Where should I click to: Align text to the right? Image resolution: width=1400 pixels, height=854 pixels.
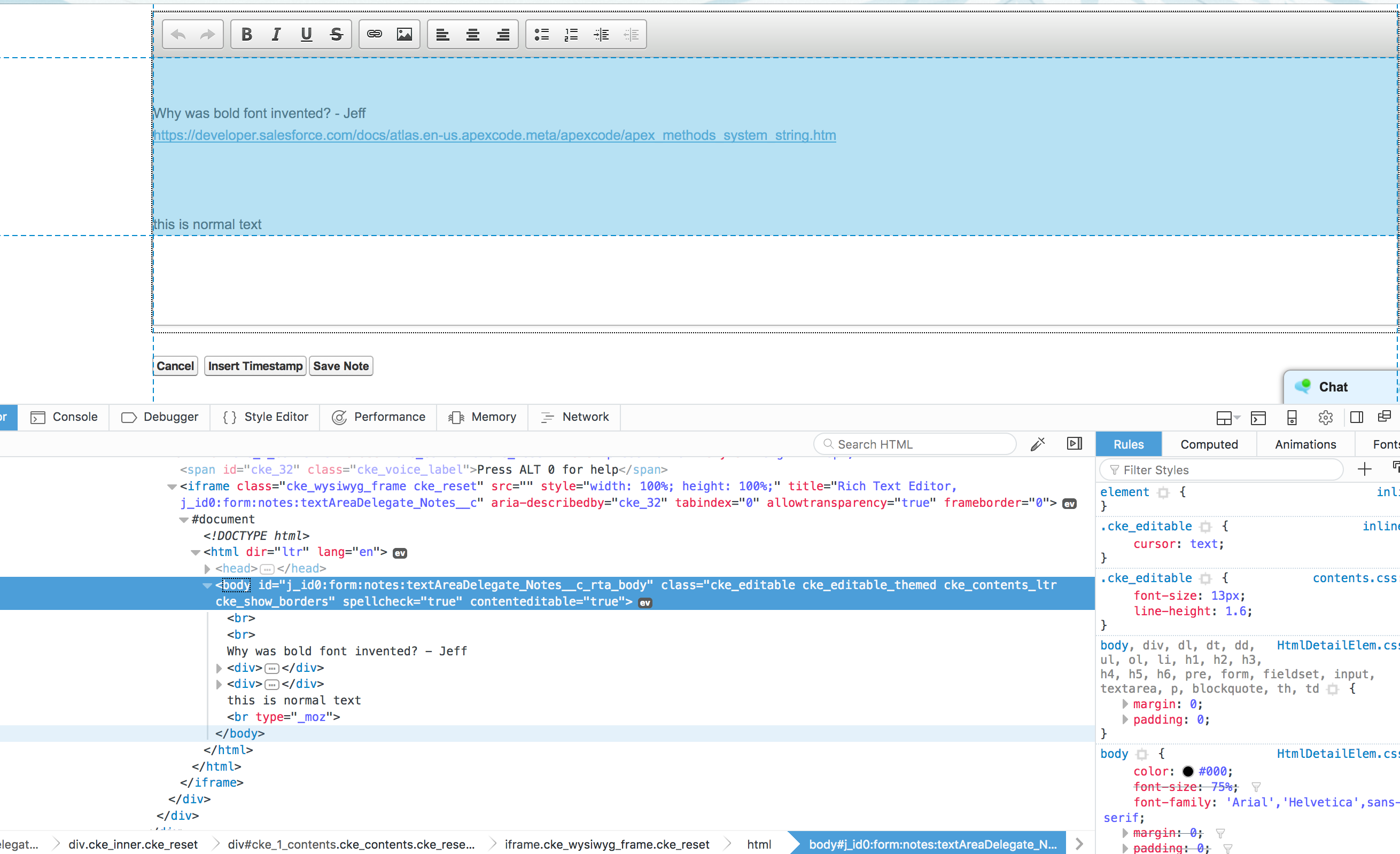coord(503,35)
